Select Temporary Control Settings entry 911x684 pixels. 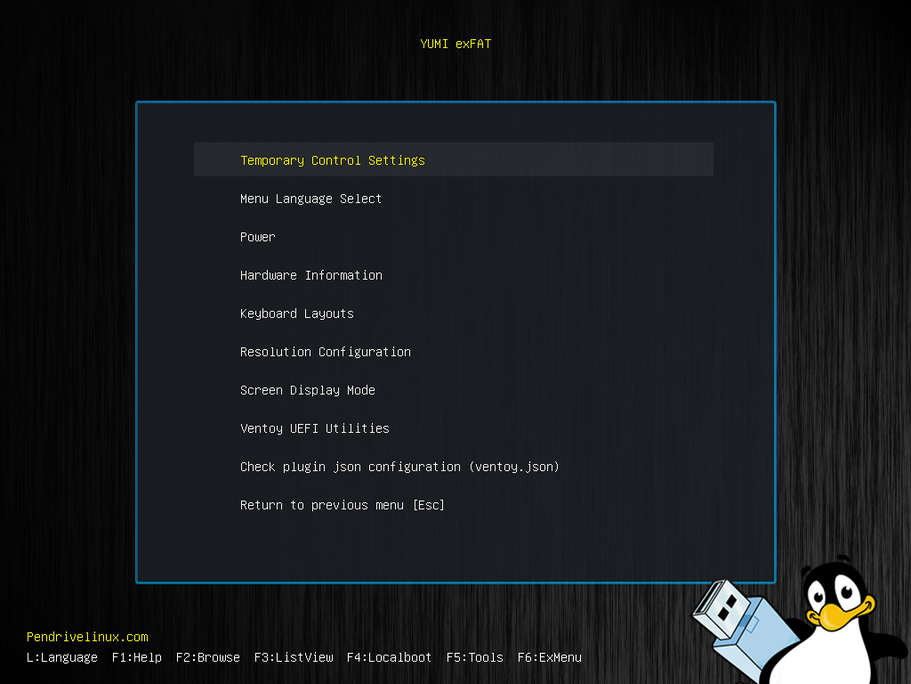click(x=453, y=160)
